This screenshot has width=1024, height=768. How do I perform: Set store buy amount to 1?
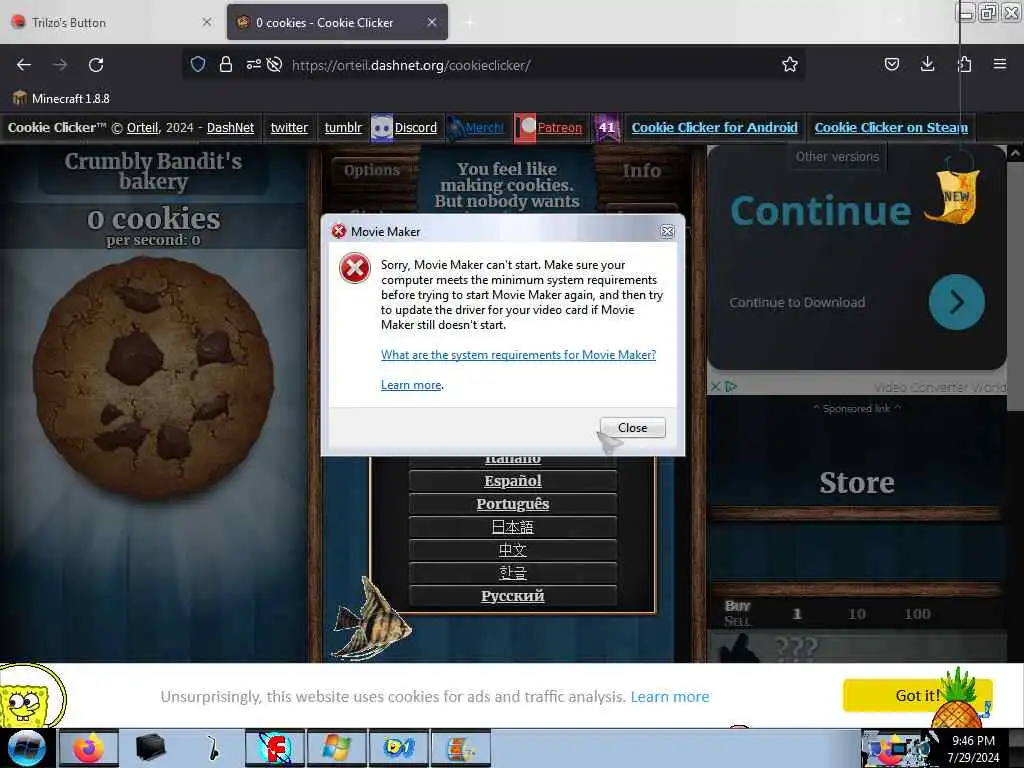(x=796, y=614)
